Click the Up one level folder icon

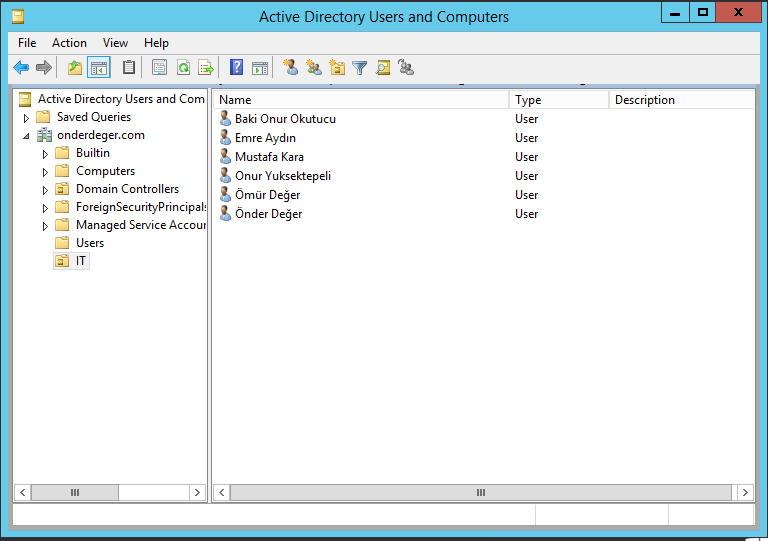75,68
